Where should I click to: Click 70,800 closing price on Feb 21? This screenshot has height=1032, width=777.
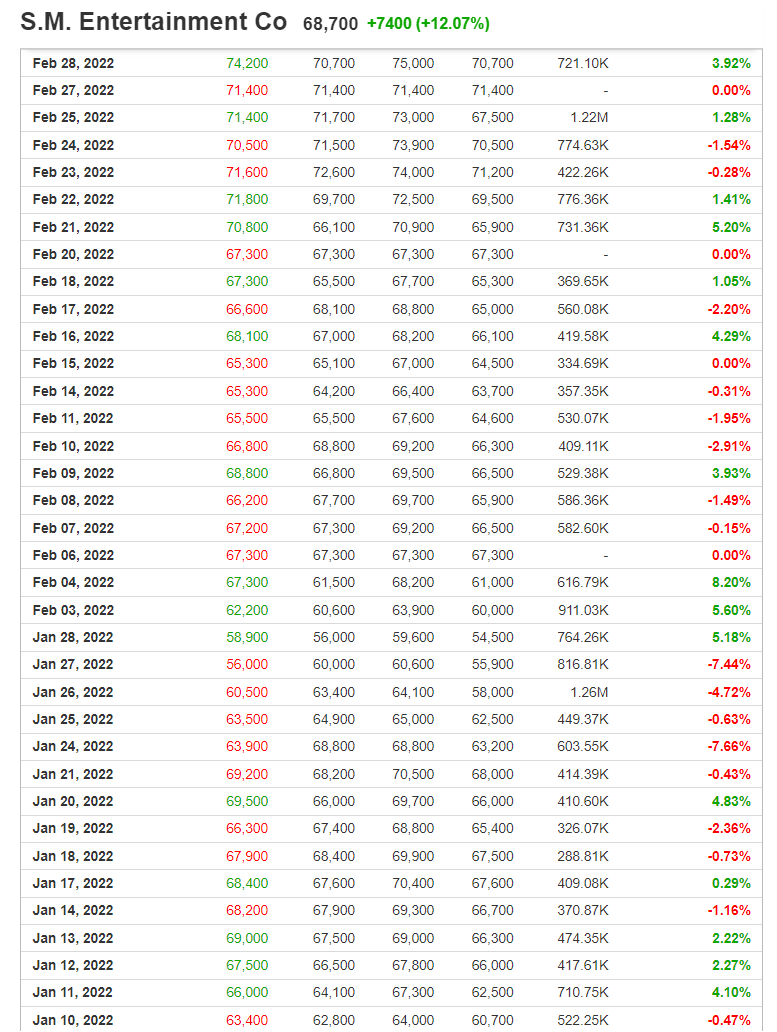pyautogui.click(x=247, y=227)
